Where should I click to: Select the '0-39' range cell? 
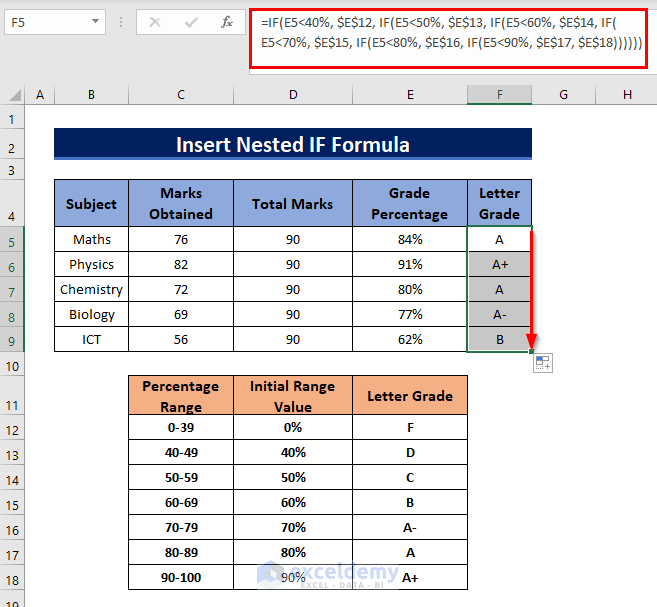181,427
